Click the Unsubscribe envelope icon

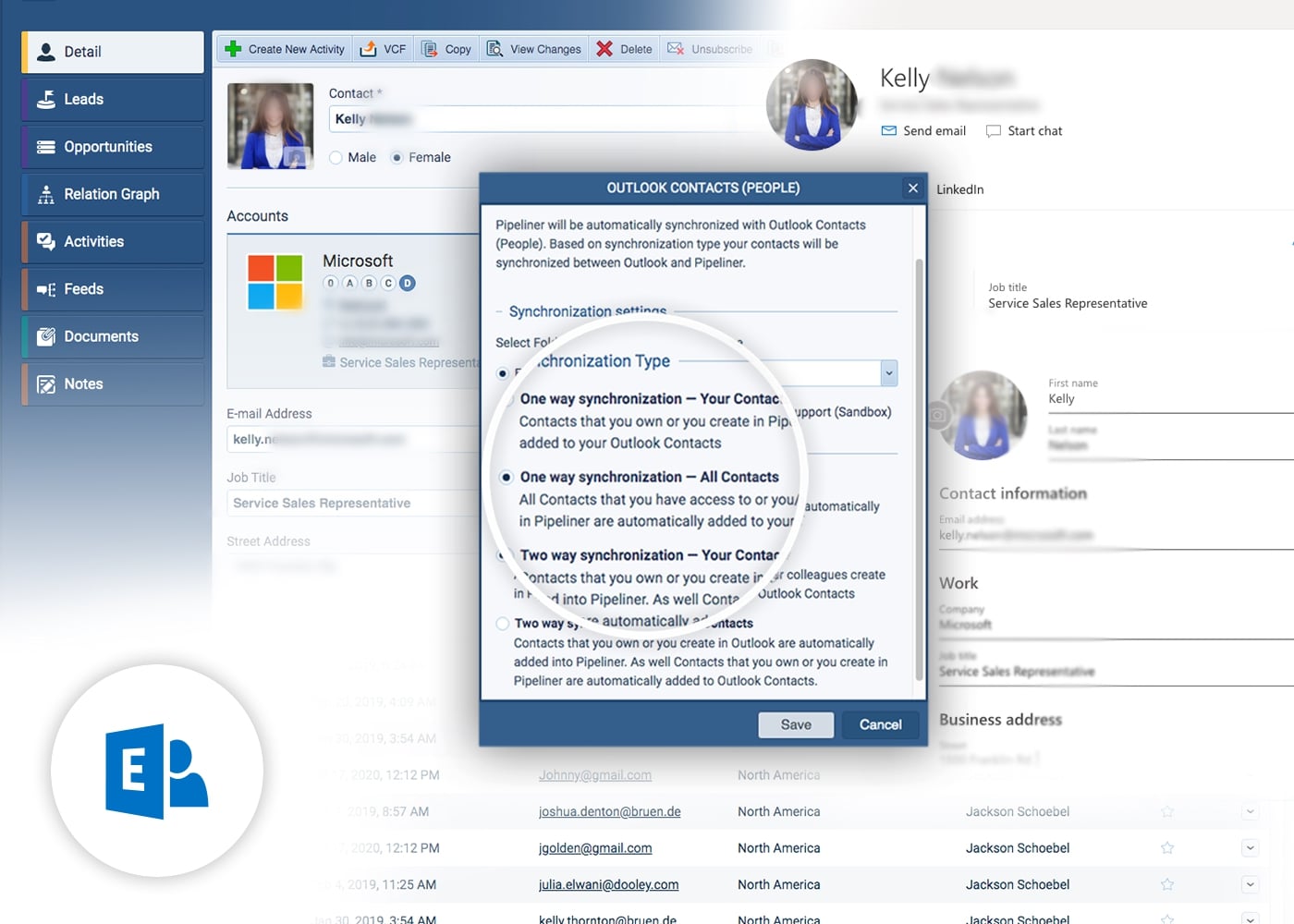pyautogui.click(x=673, y=48)
